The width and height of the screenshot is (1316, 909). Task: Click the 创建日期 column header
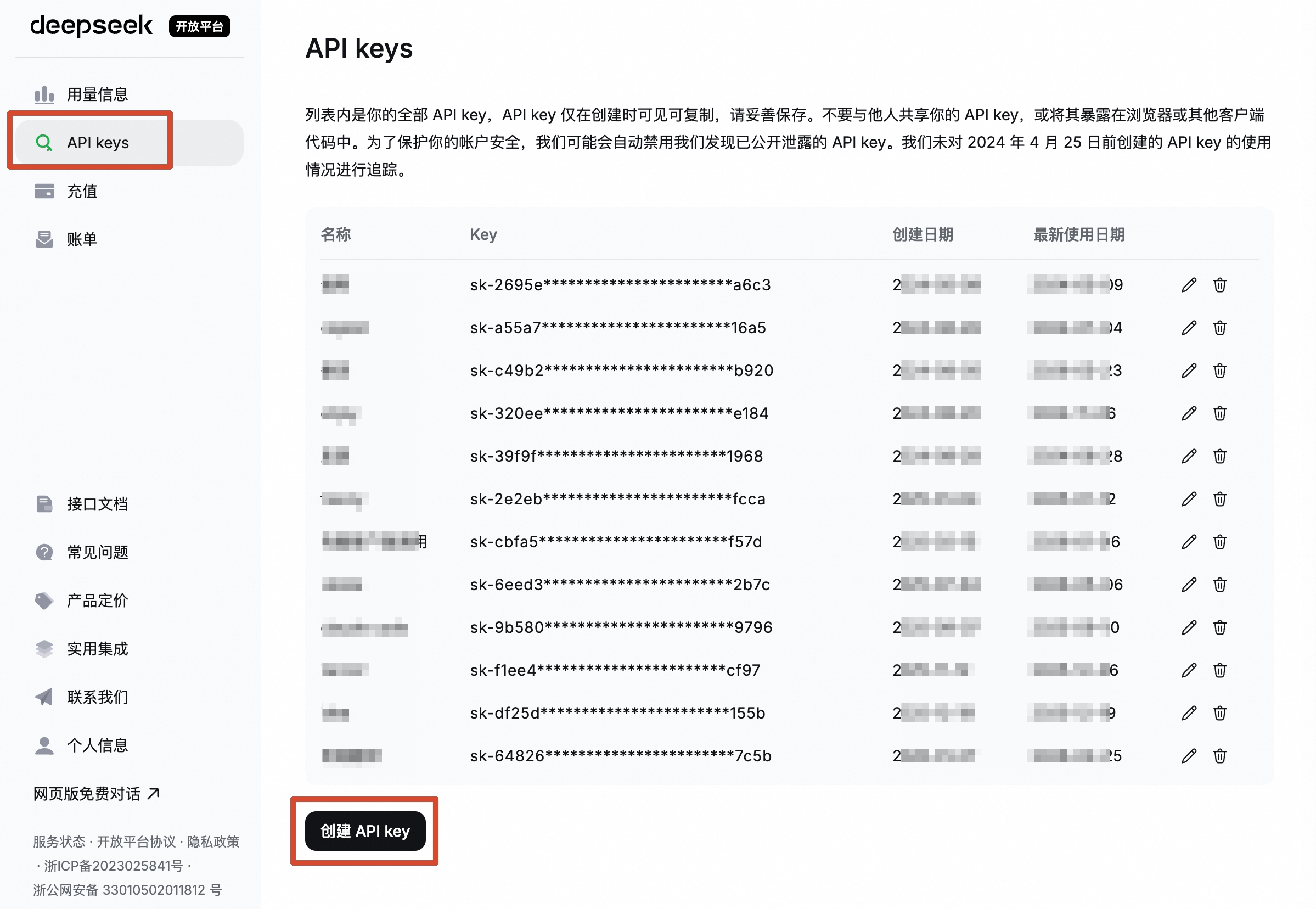pos(923,234)
